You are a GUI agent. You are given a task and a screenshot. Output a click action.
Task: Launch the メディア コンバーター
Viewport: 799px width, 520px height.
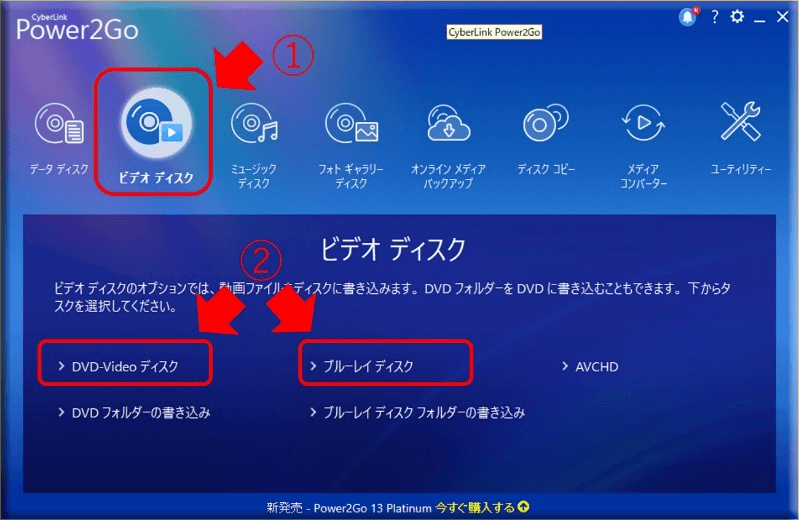[643, 145]
